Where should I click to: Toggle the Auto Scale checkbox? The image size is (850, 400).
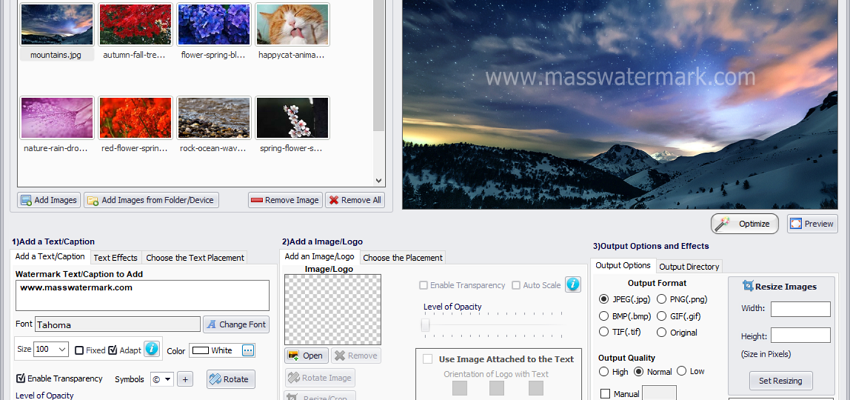[x=516, y=285]
